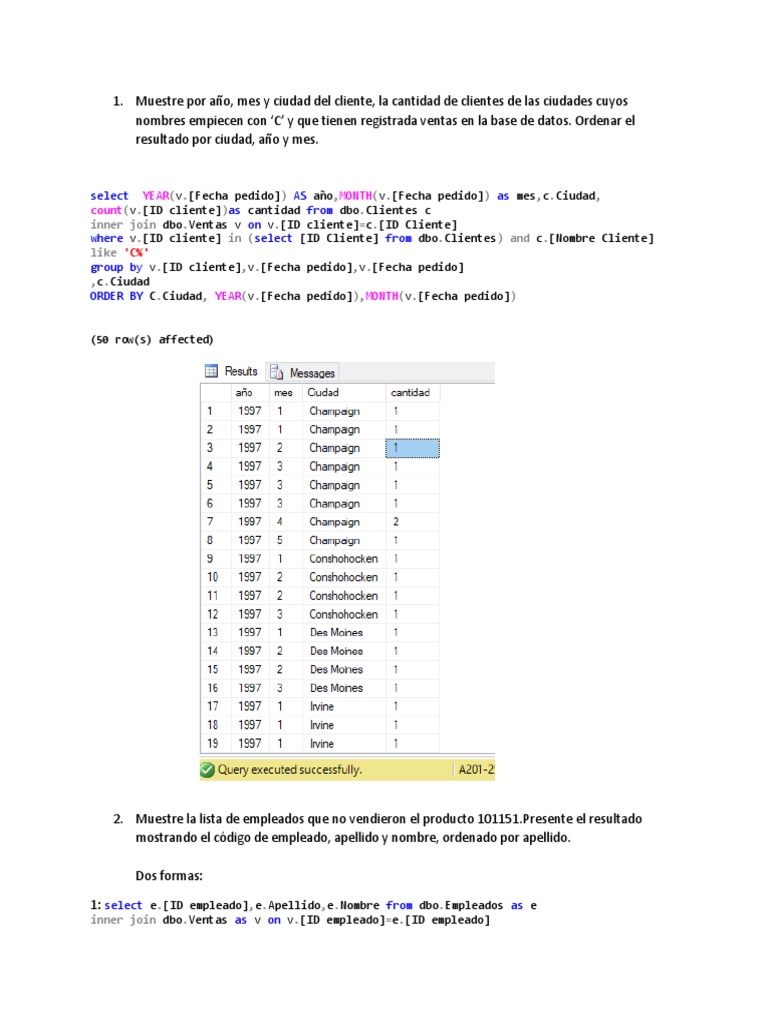768x1024 pixels.
Task: Select the Ciudad column header
Action: [x=342, y=392]
